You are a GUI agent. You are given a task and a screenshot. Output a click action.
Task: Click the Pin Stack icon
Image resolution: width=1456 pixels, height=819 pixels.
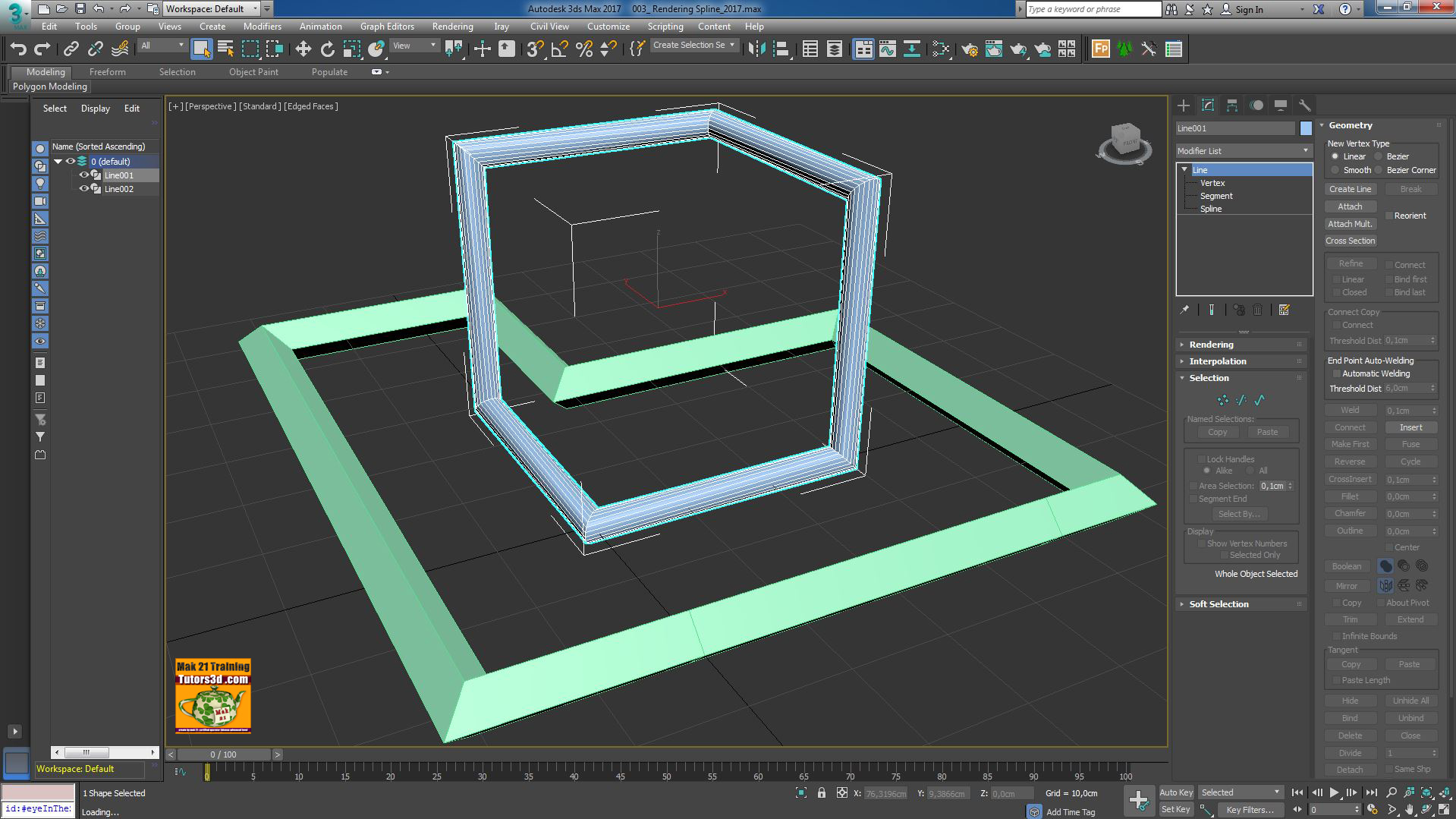click(1184, 309)
